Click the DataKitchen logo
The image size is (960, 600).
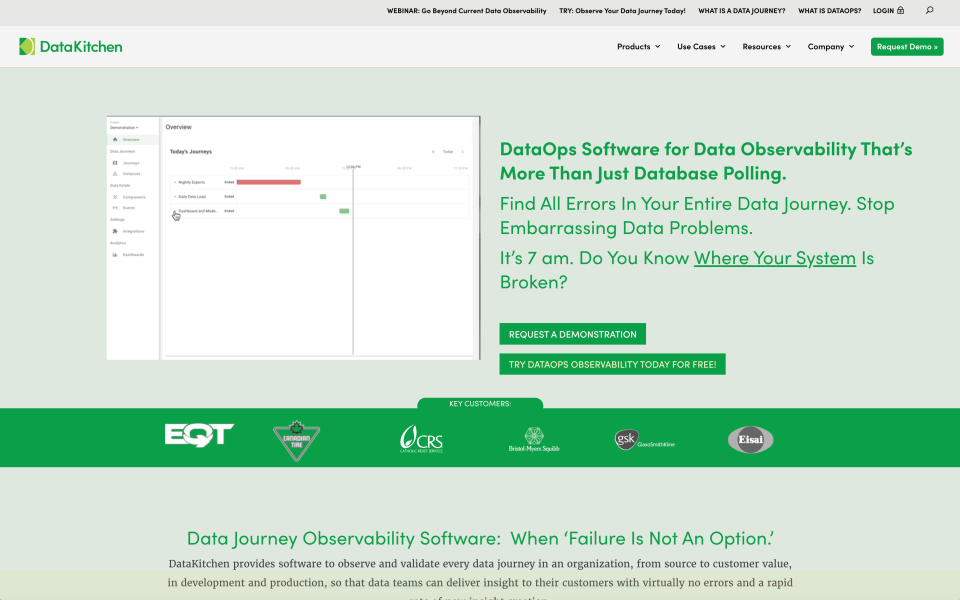70,46
